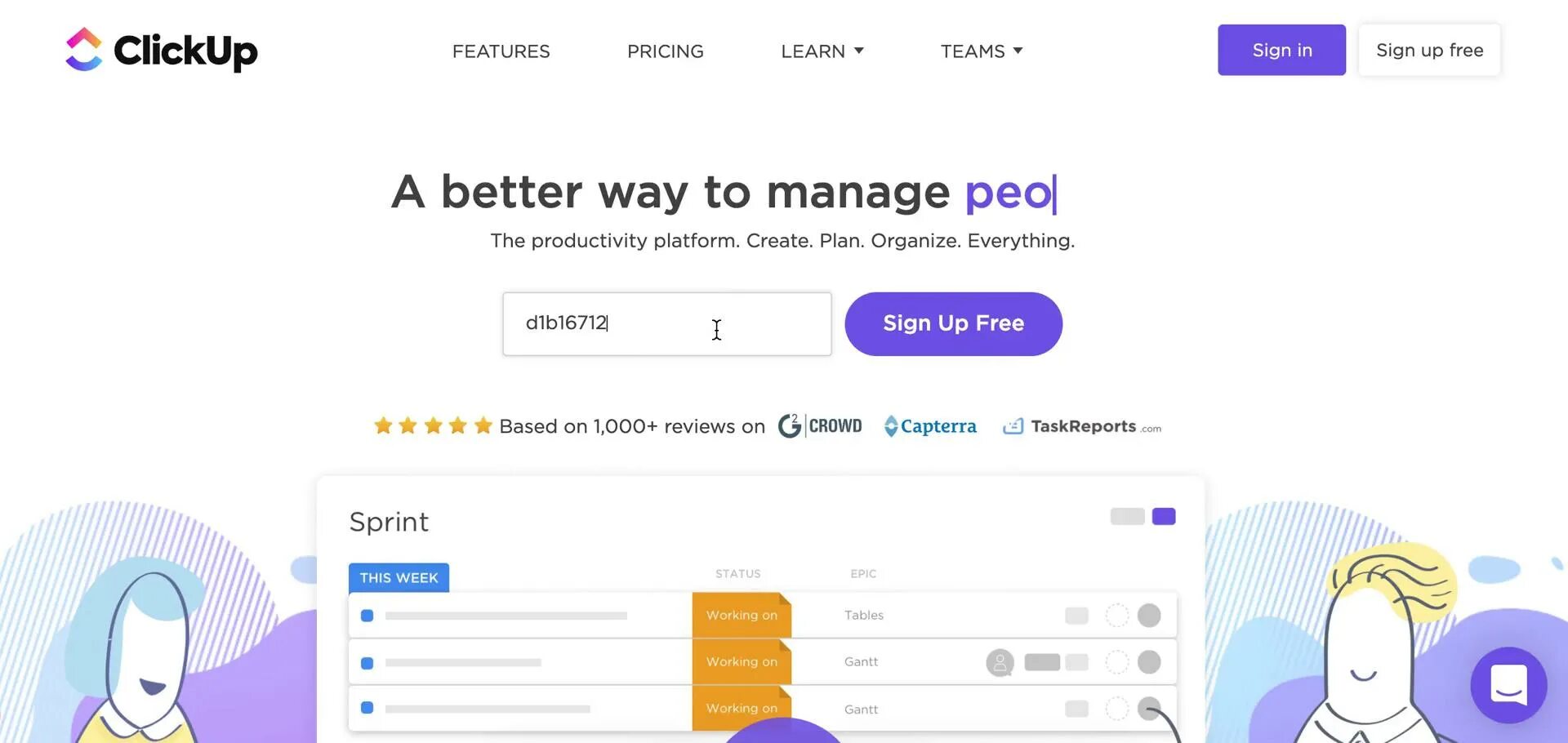Expand the LEARN dropdown menu

[822, 51]
